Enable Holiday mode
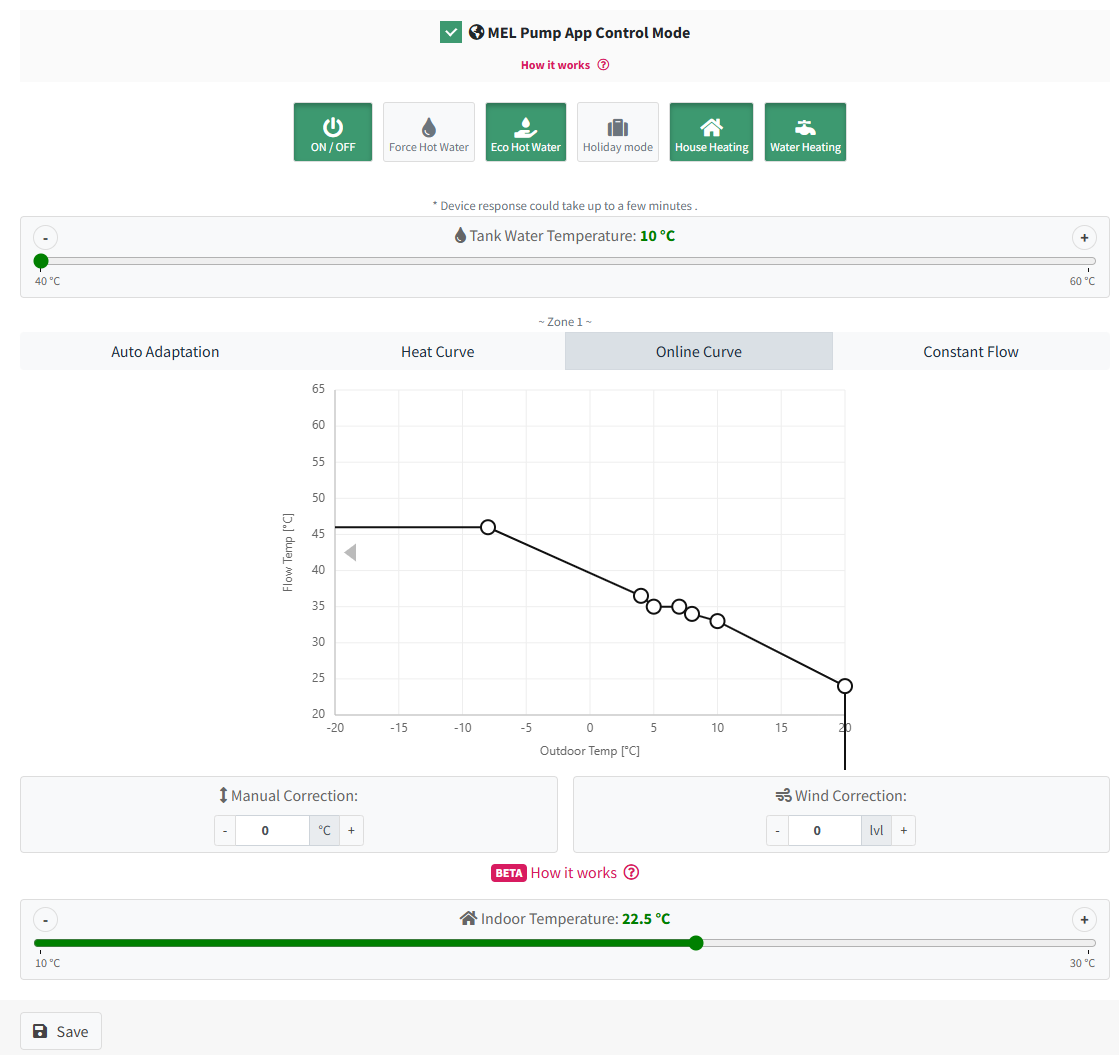Viewport: 1119px width, 1055px height. click(x=617, y=132)
